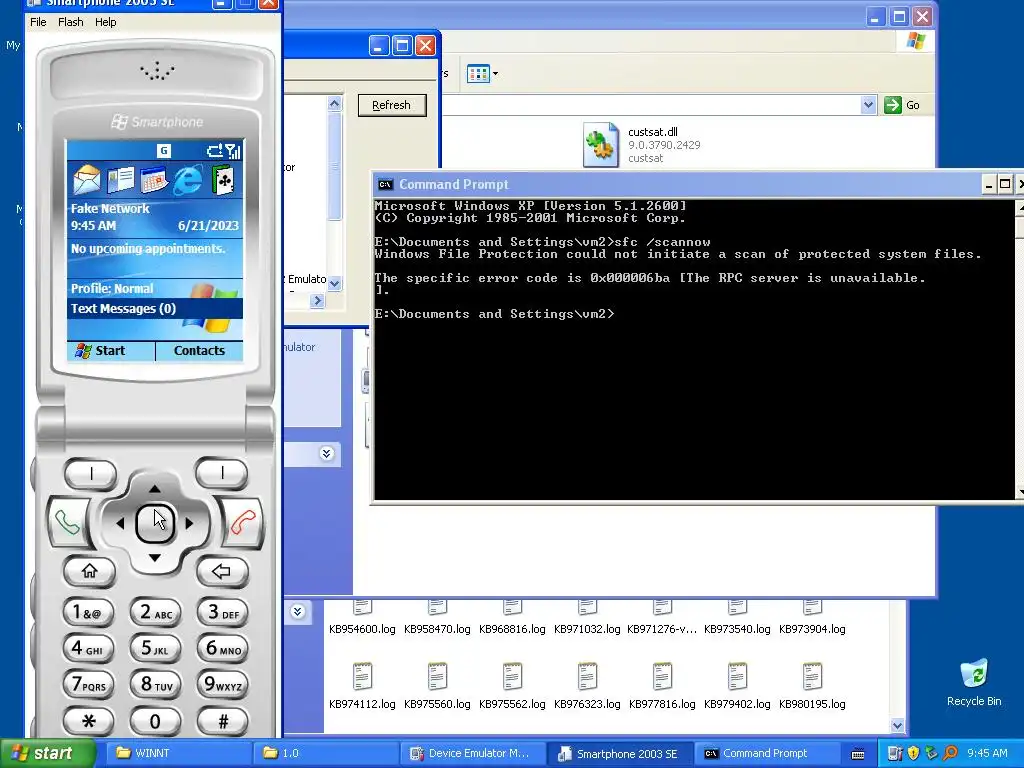This screenshot has height=768, width=1024.
Task: Tap the Solitaire cards icon on phone screen
Action: (x=223, y=180)
